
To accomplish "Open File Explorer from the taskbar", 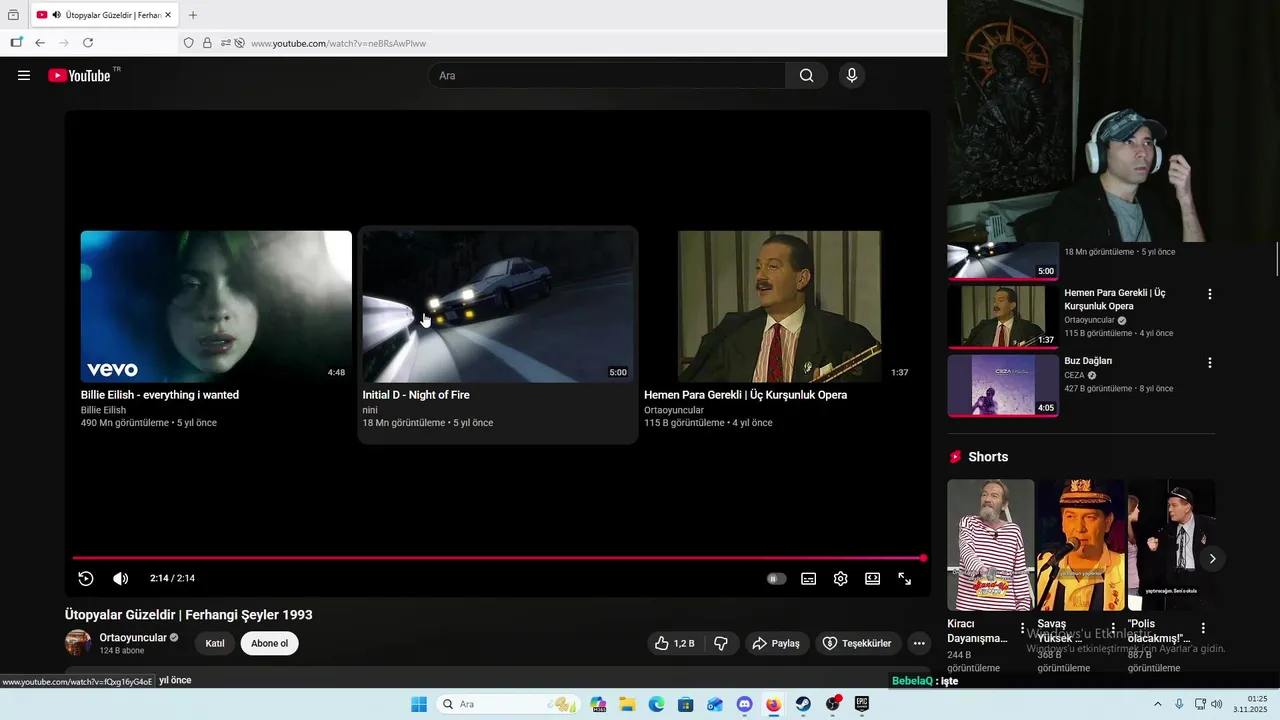I will click(627, 704).
